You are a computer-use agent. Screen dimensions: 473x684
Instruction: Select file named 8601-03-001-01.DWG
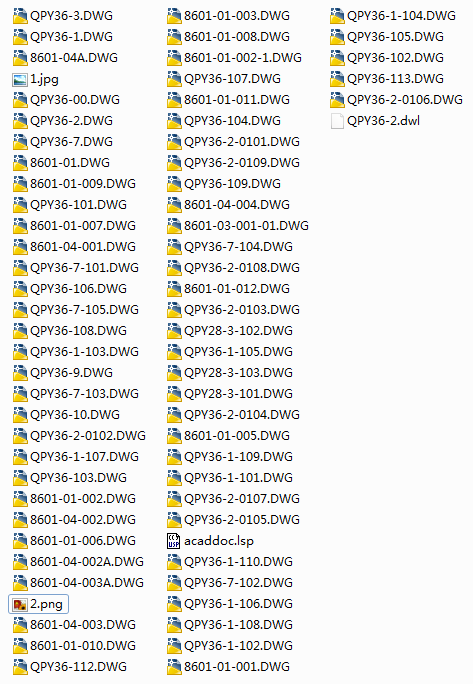click(246, 226)
